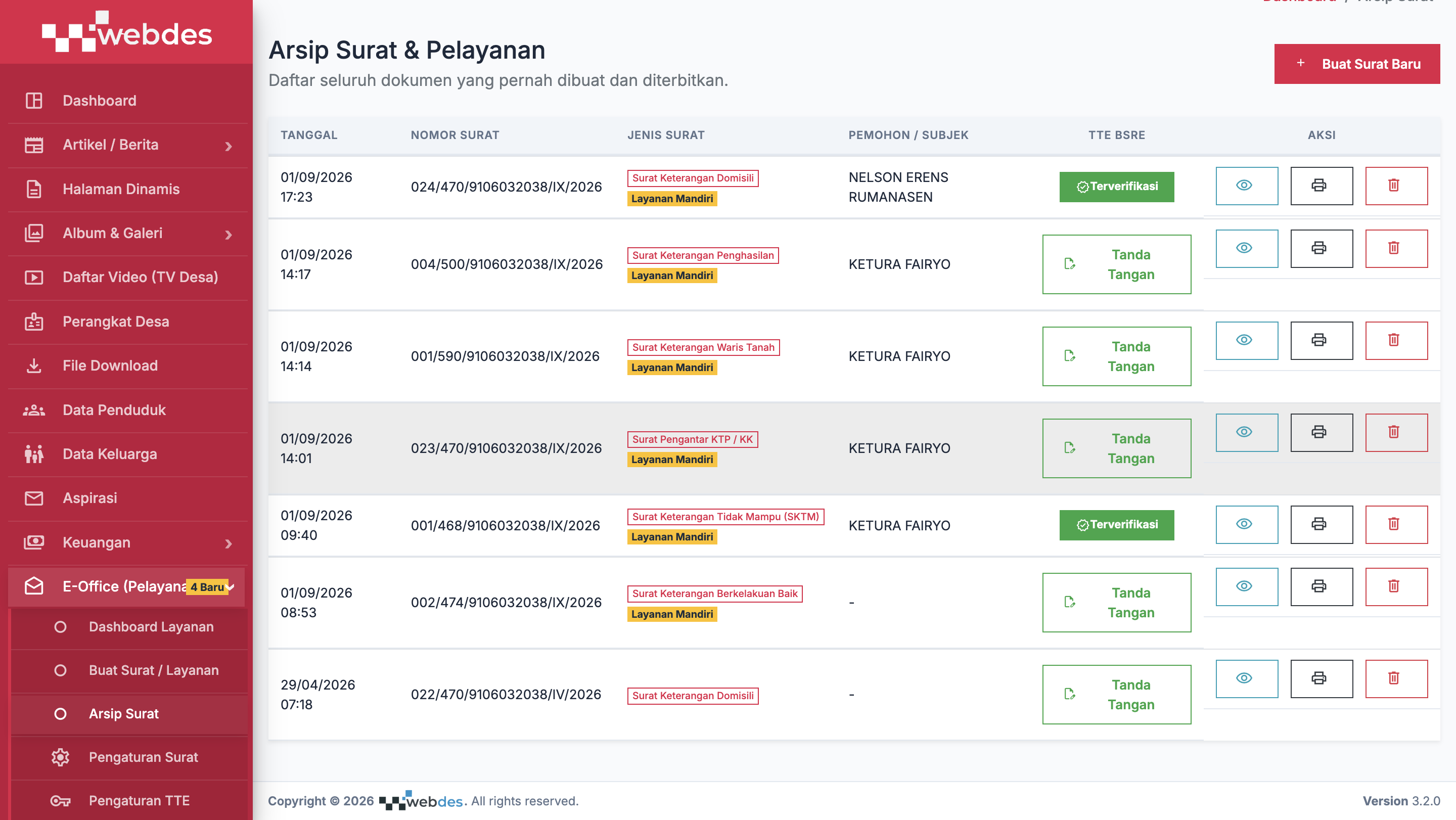Open the Perangkat Desa menu item
The image size is (1456, 820).
(127, 322)
